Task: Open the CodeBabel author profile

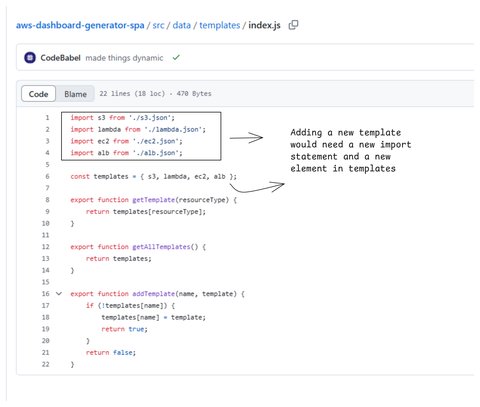Action: 60,58
